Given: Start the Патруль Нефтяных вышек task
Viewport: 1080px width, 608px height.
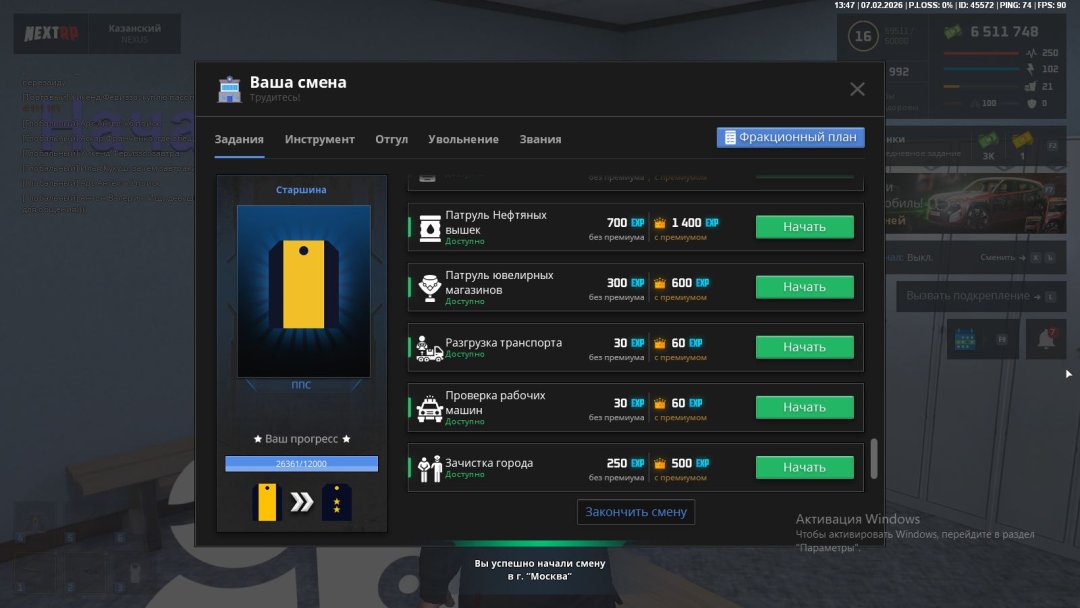Looking at the screenshot, I should [x=804, y=227].
